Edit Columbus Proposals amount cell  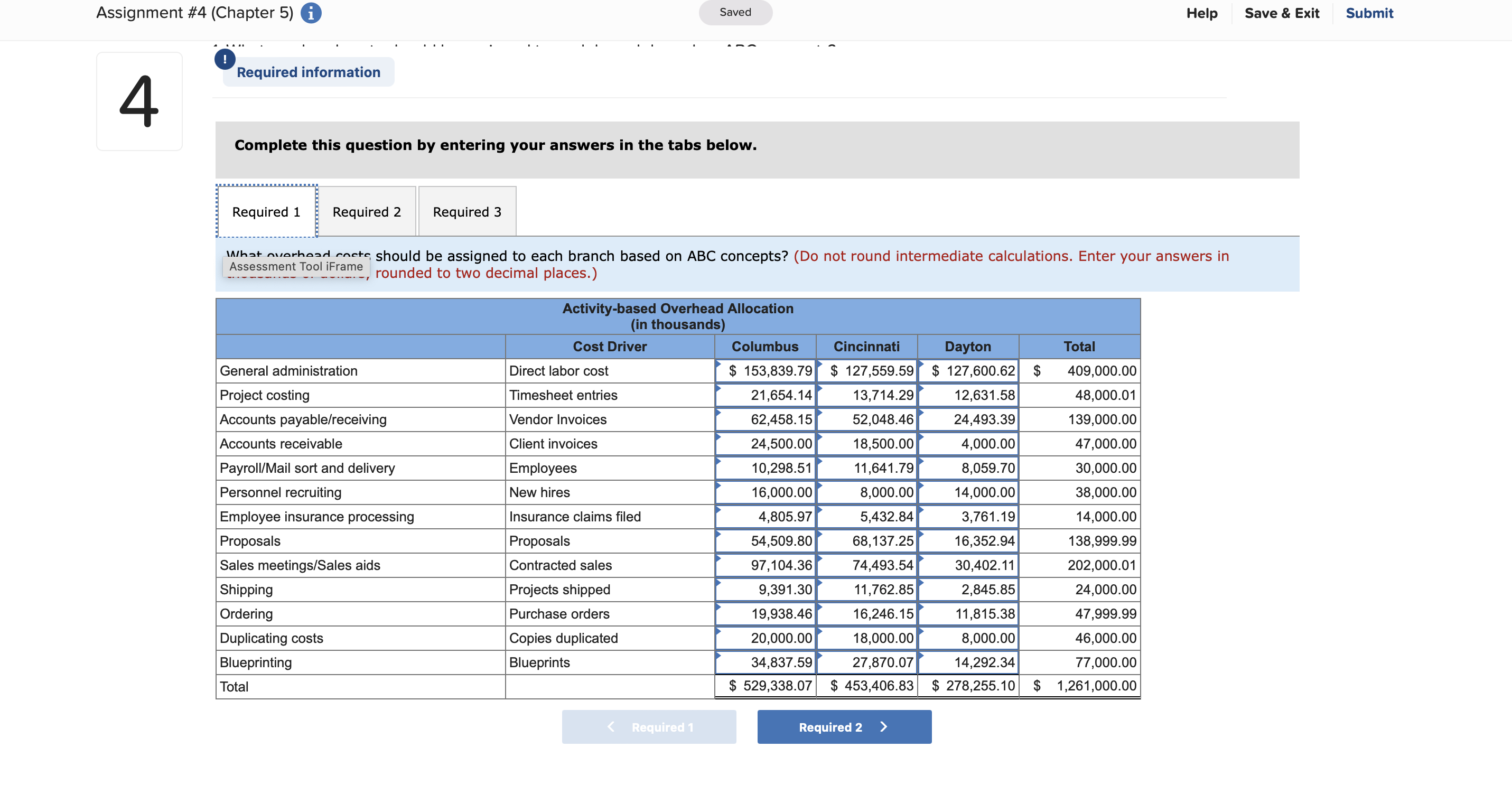(766, 541)
